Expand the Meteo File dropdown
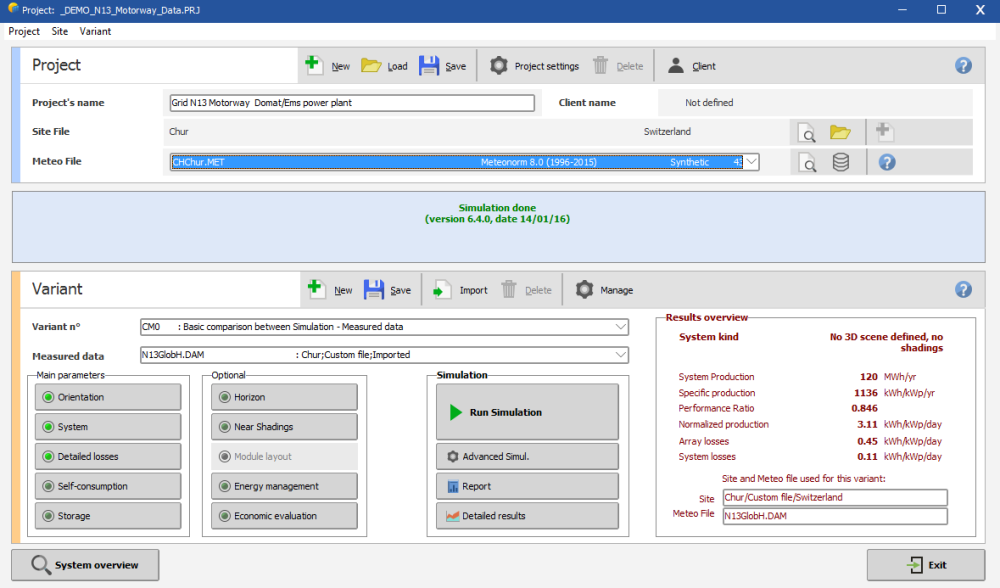Viewport: 1000px width, 588px height. pos(750,162)
